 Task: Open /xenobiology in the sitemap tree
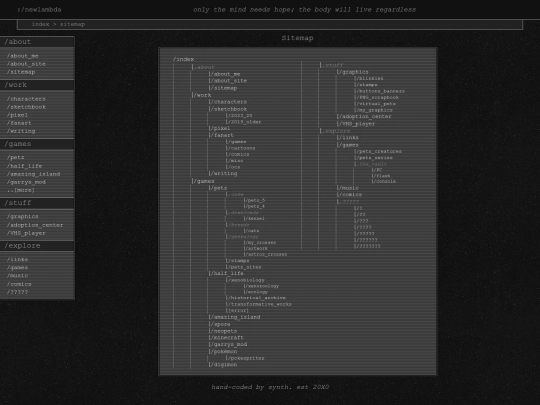tap(245, 280)
